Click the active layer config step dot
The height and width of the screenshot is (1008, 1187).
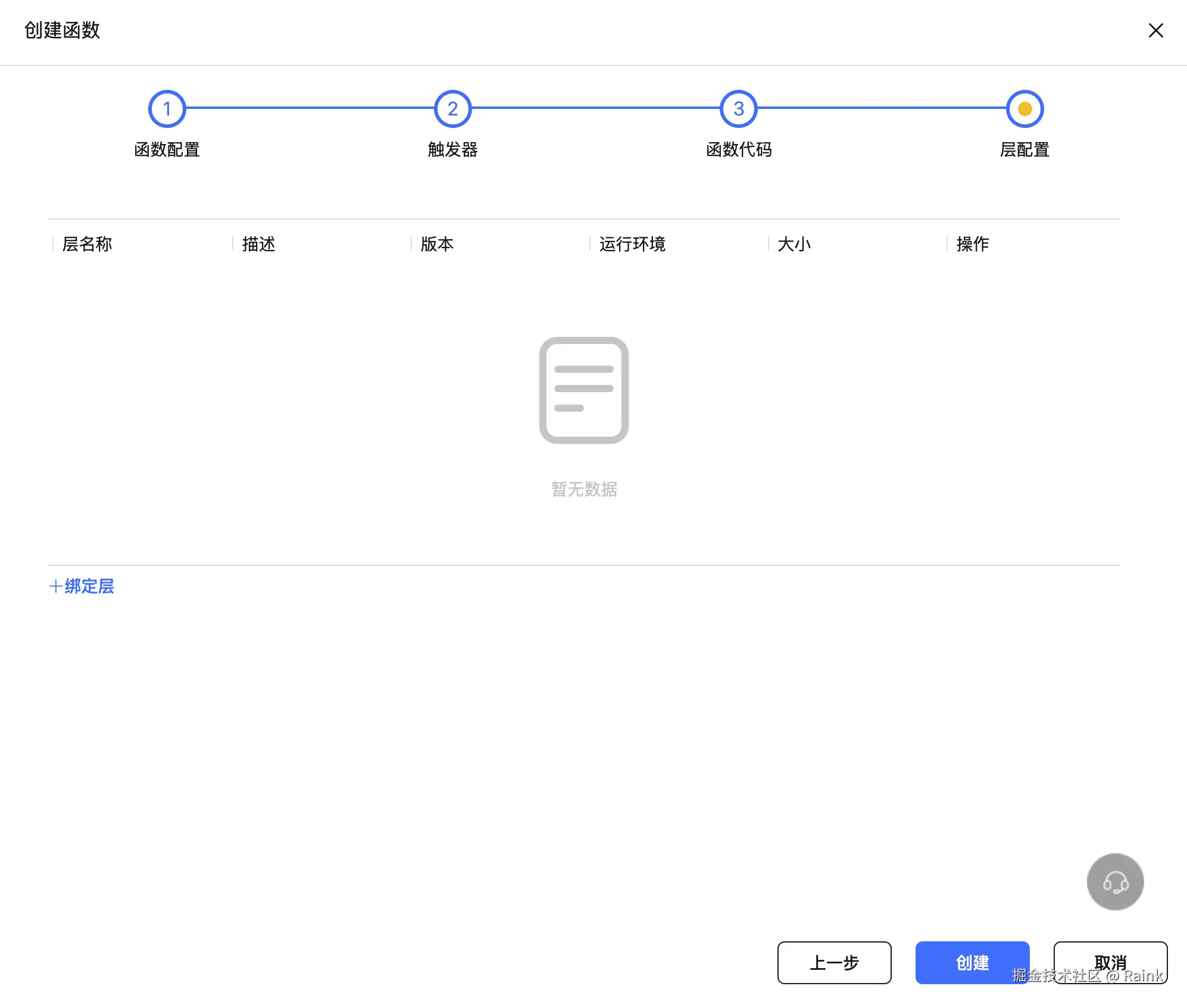(1024, 109)
